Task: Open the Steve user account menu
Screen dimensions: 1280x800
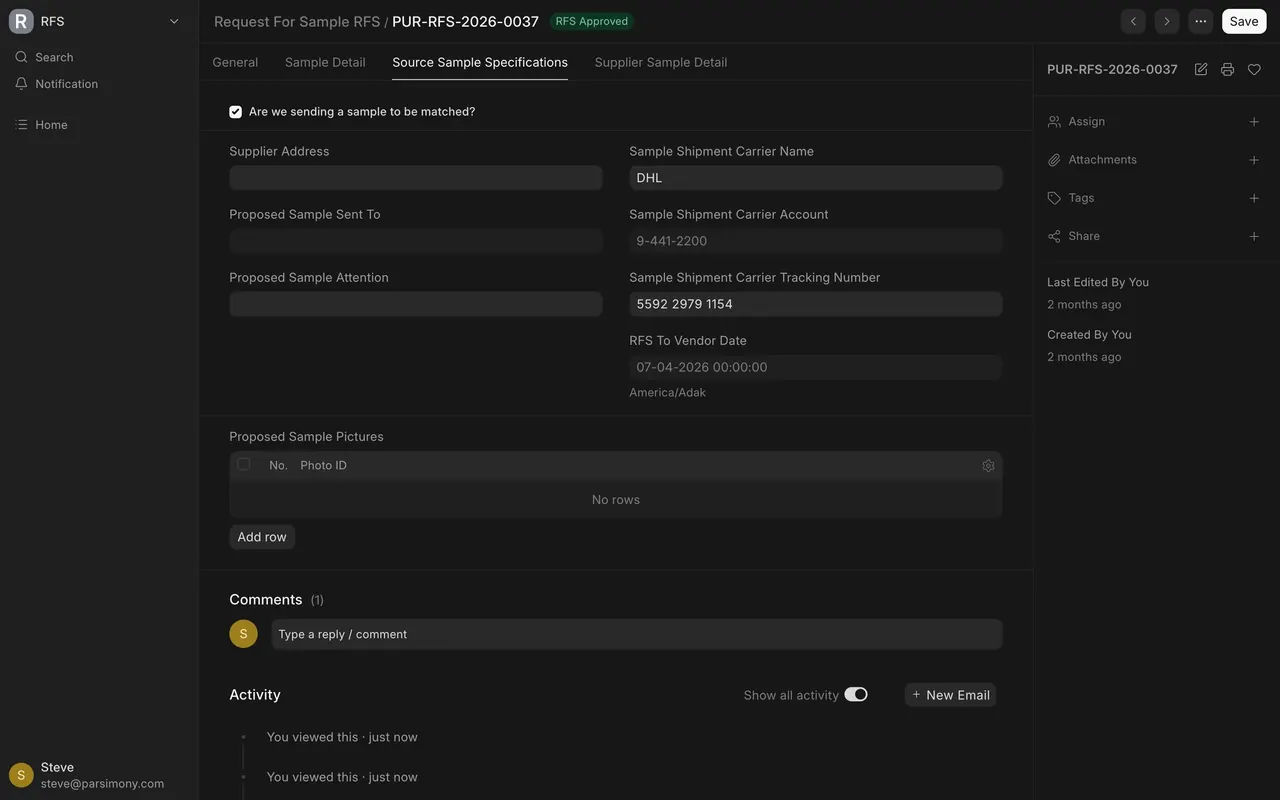Action: [x=99, y=775]
